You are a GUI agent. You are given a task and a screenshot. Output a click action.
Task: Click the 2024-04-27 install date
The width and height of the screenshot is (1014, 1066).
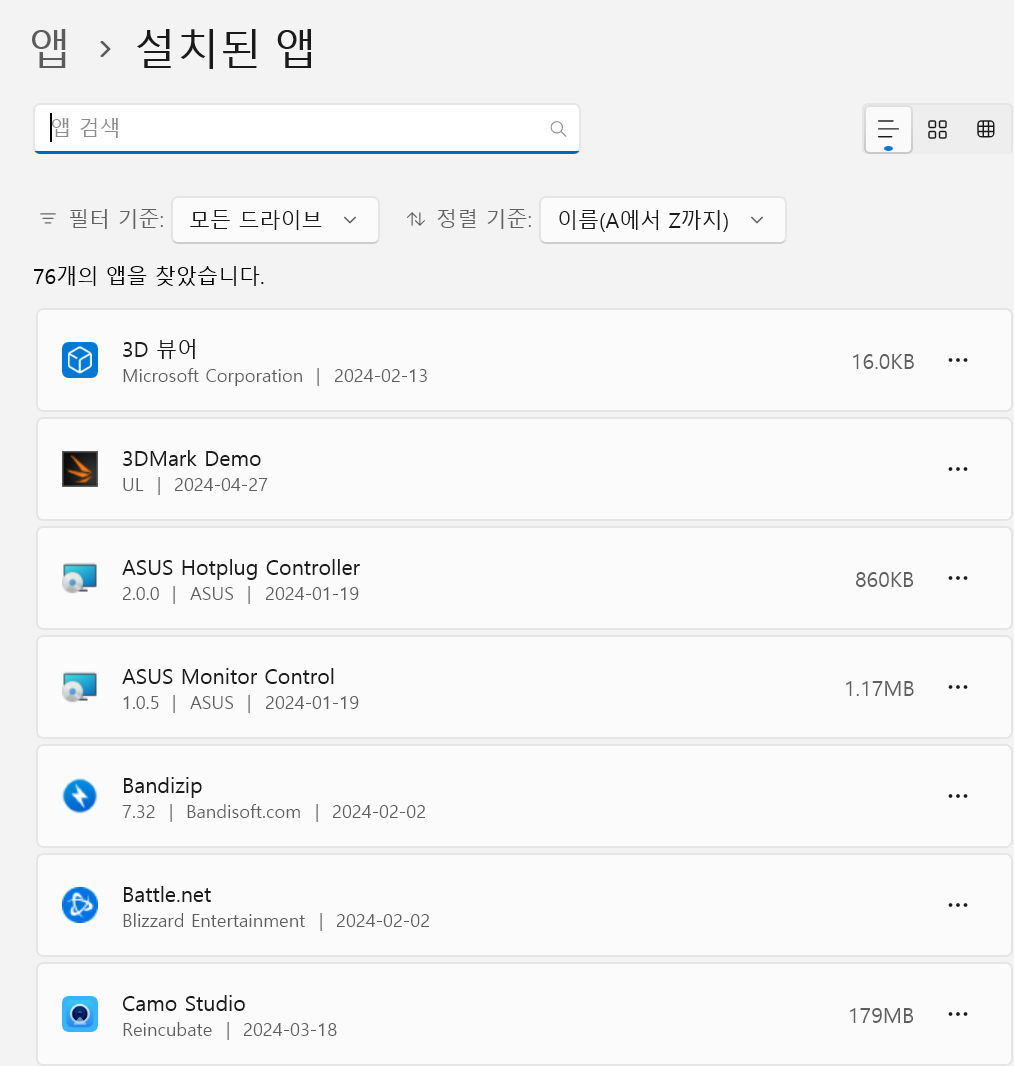tap(221, 485)
